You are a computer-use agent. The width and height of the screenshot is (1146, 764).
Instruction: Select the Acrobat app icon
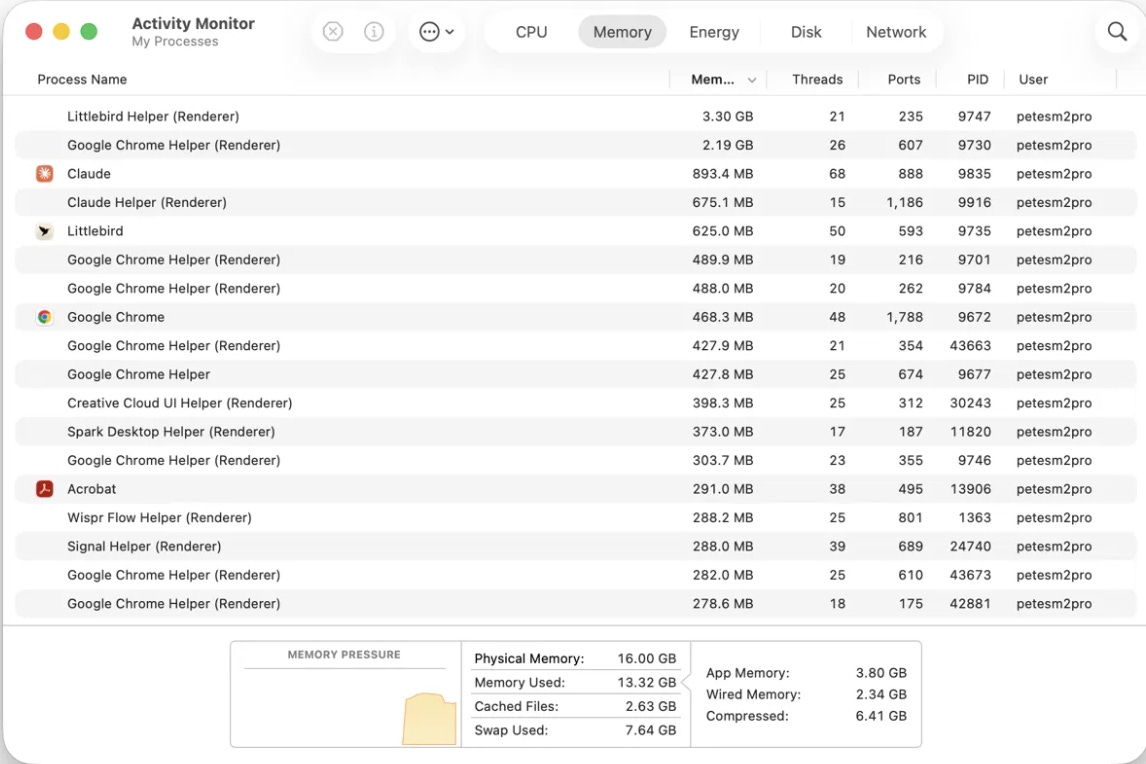(45, 489)
